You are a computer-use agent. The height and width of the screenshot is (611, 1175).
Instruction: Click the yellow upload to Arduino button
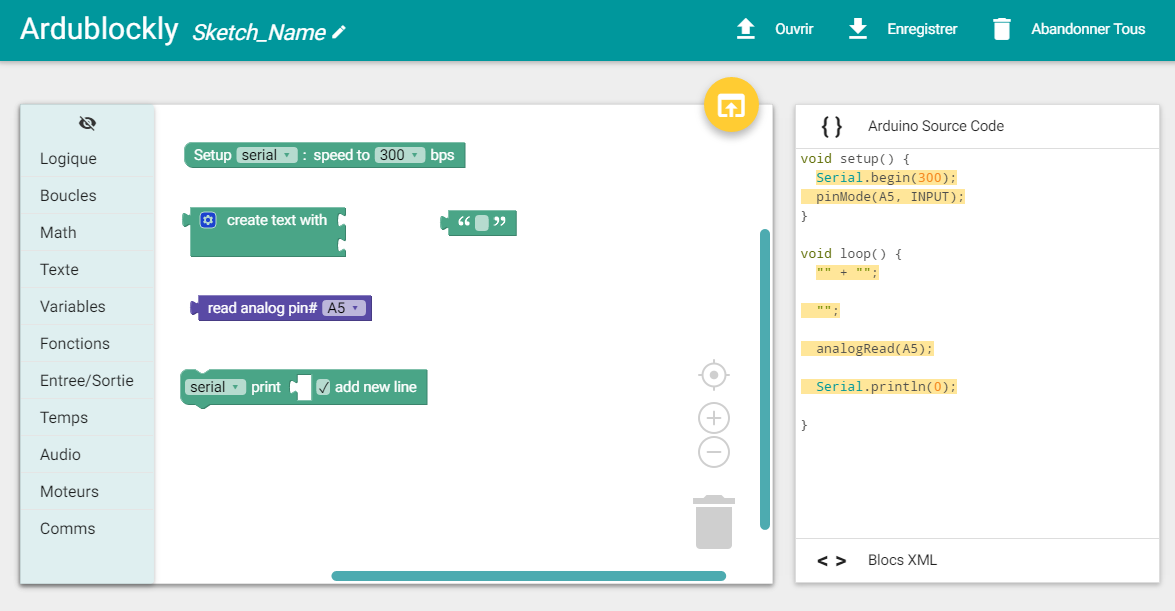point(731,105)
